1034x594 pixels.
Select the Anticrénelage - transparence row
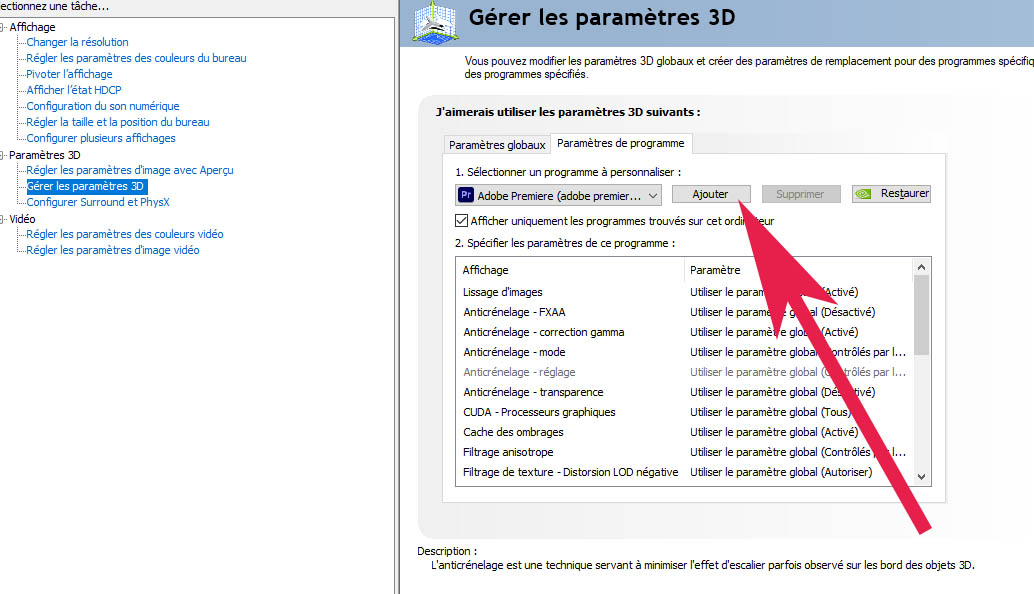point(684,392)
